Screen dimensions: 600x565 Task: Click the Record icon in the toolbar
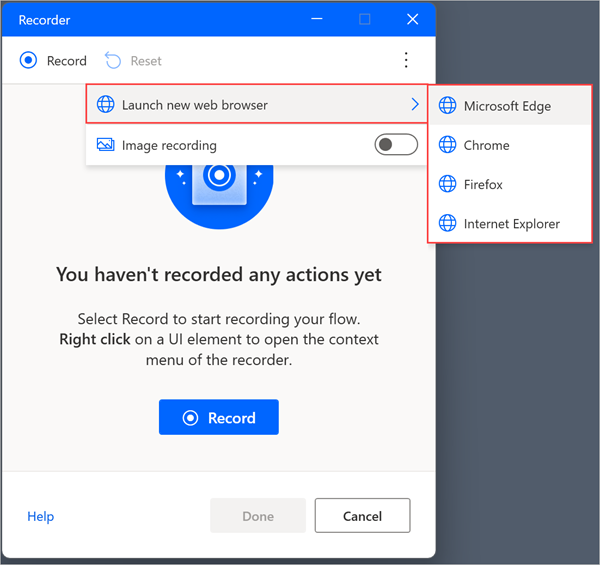click(x=28, y=60)
